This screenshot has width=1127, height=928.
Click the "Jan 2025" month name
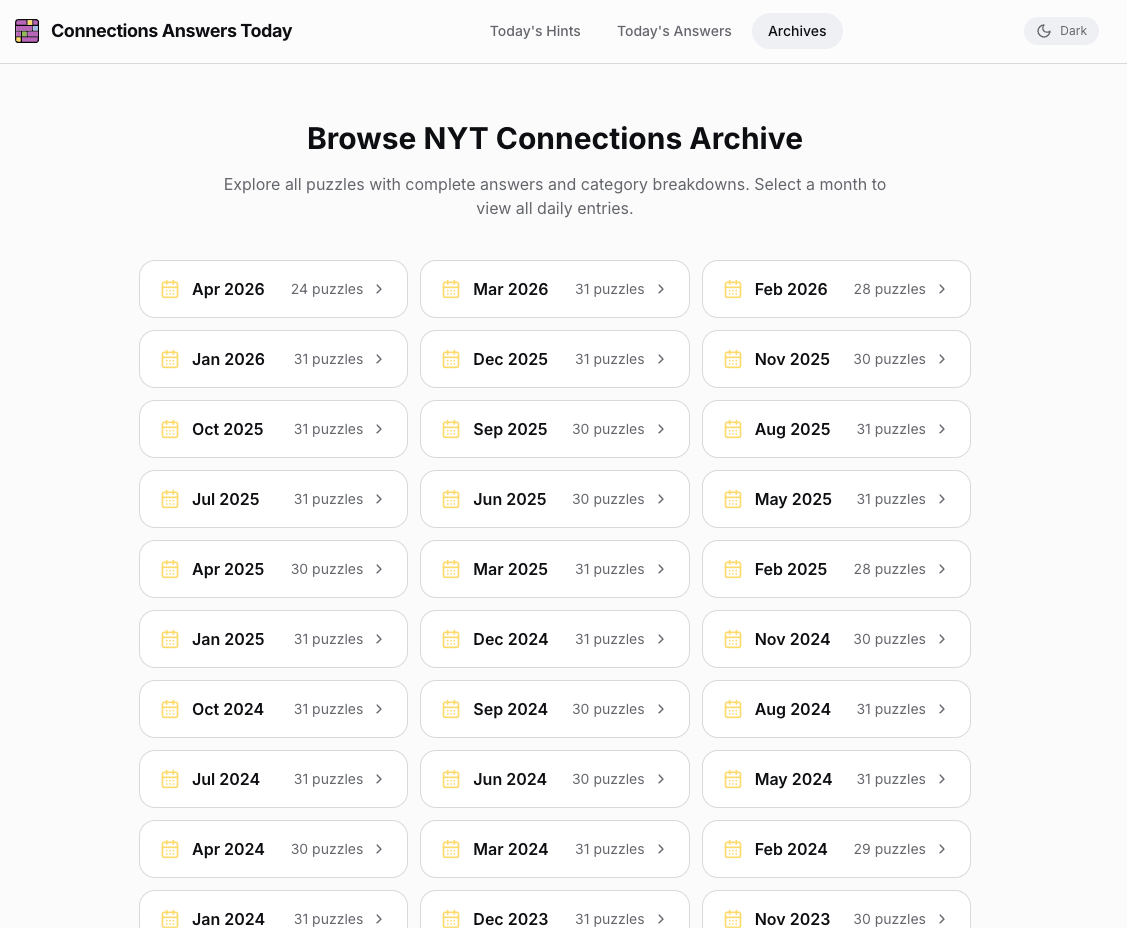228,639
